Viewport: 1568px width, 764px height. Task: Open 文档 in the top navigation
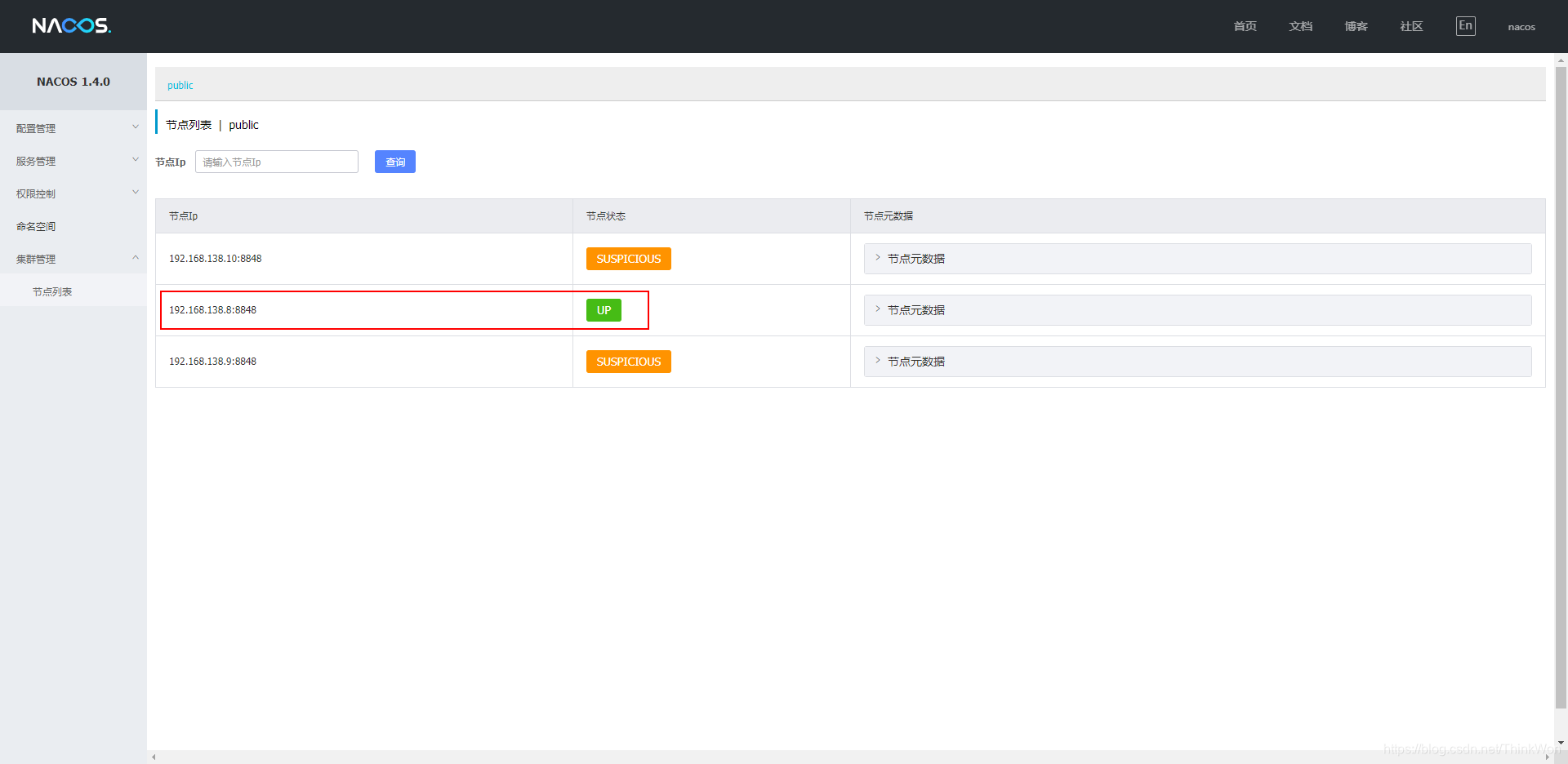pos(1300,27)
